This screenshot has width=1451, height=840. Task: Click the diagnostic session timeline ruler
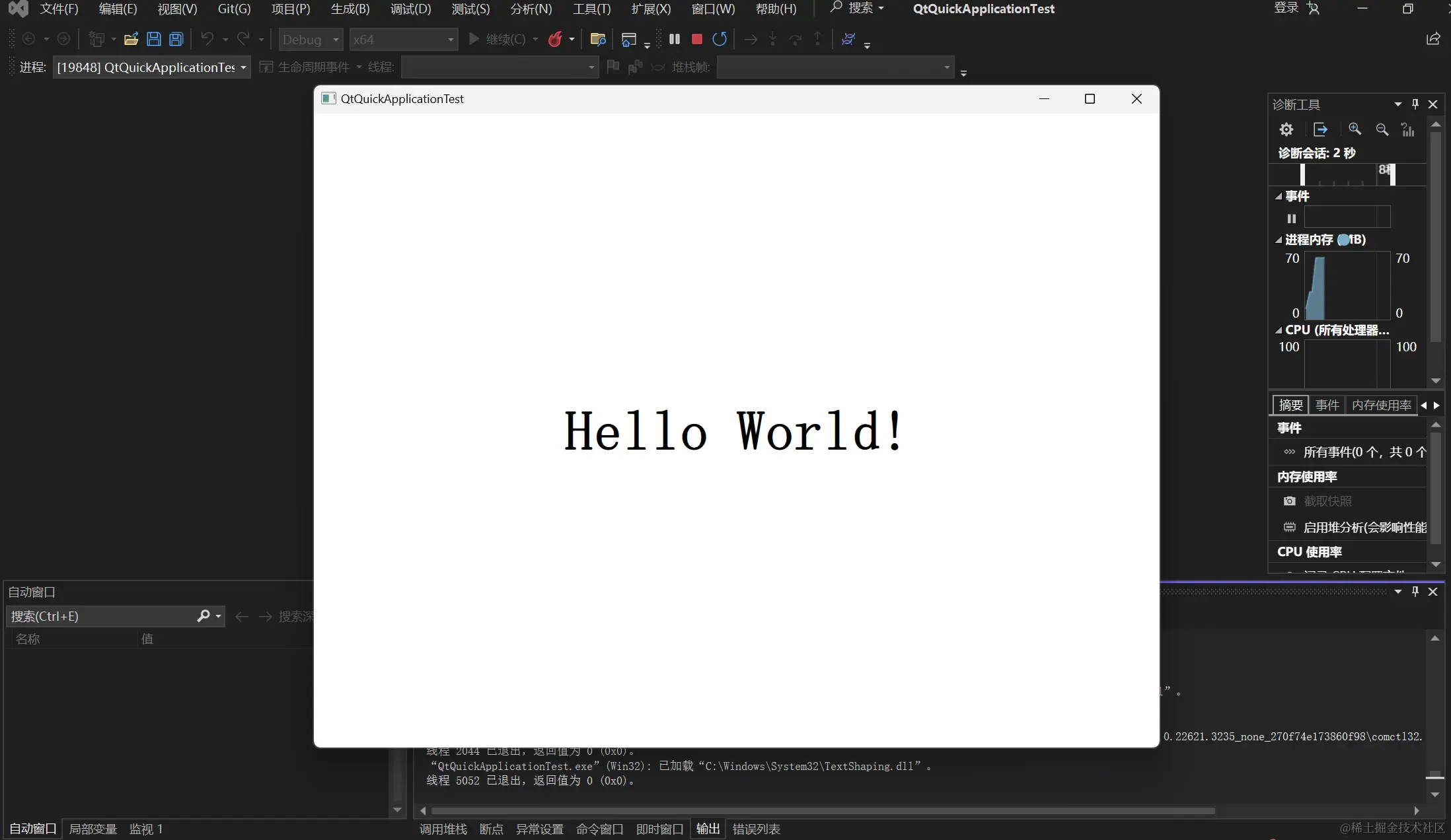point(1348,174)
